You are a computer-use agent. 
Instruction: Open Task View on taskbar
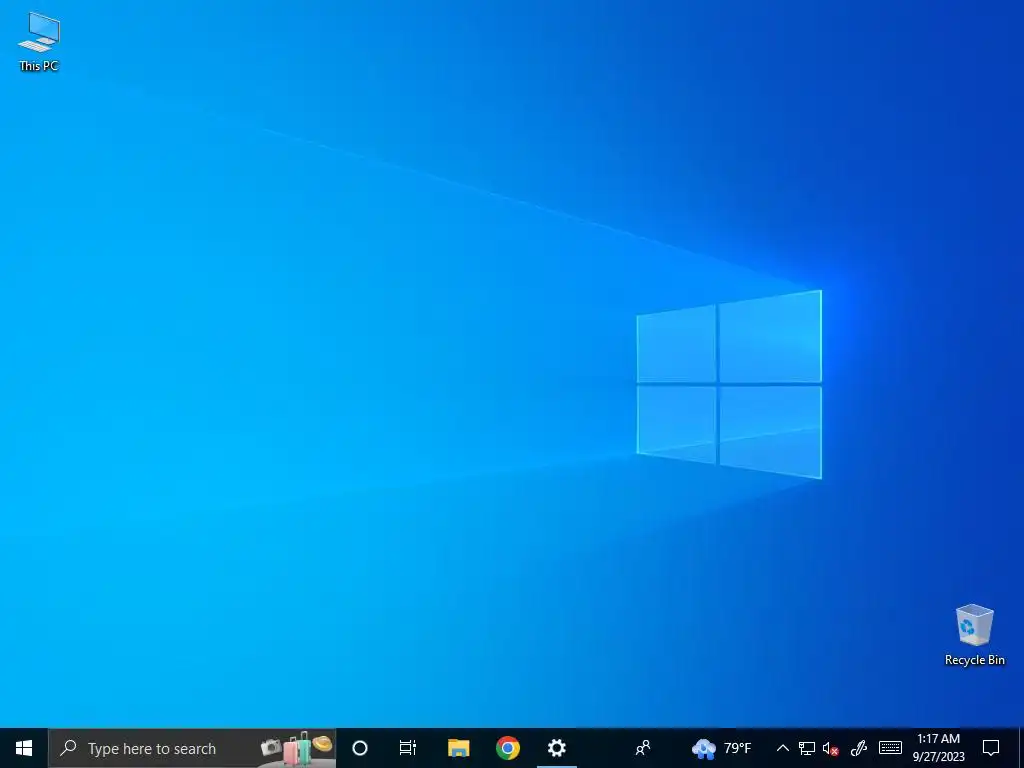click(408, 748)
